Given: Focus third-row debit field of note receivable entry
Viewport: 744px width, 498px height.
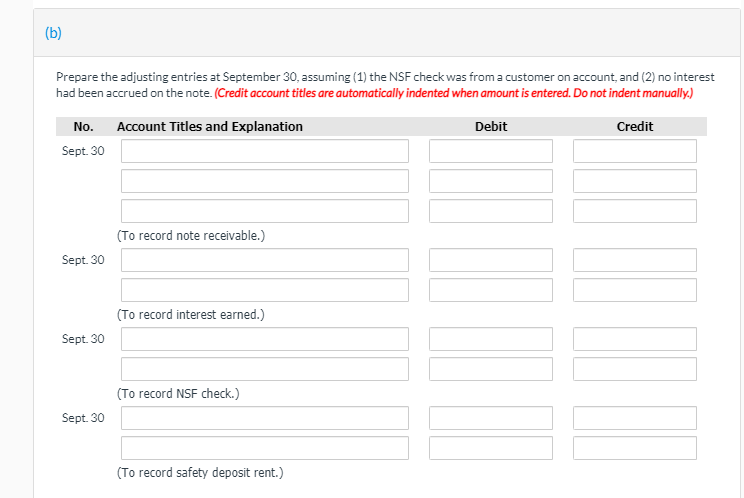Looking at the screenshot, I should point(491,211).
